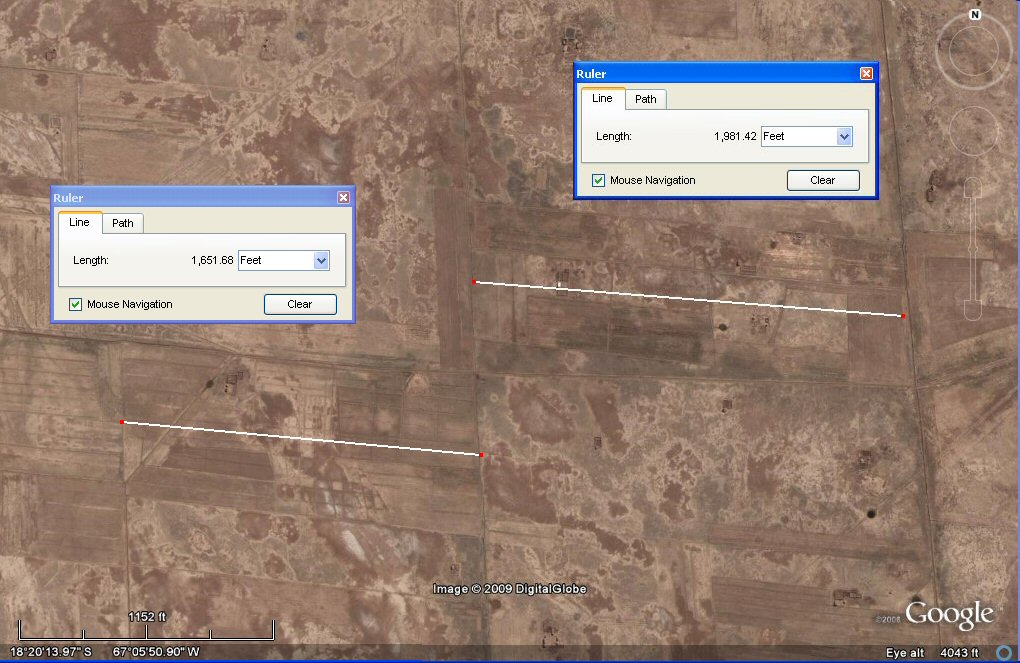
Task: Click the Google logo watermark
Action: click(x=949, y=614)
